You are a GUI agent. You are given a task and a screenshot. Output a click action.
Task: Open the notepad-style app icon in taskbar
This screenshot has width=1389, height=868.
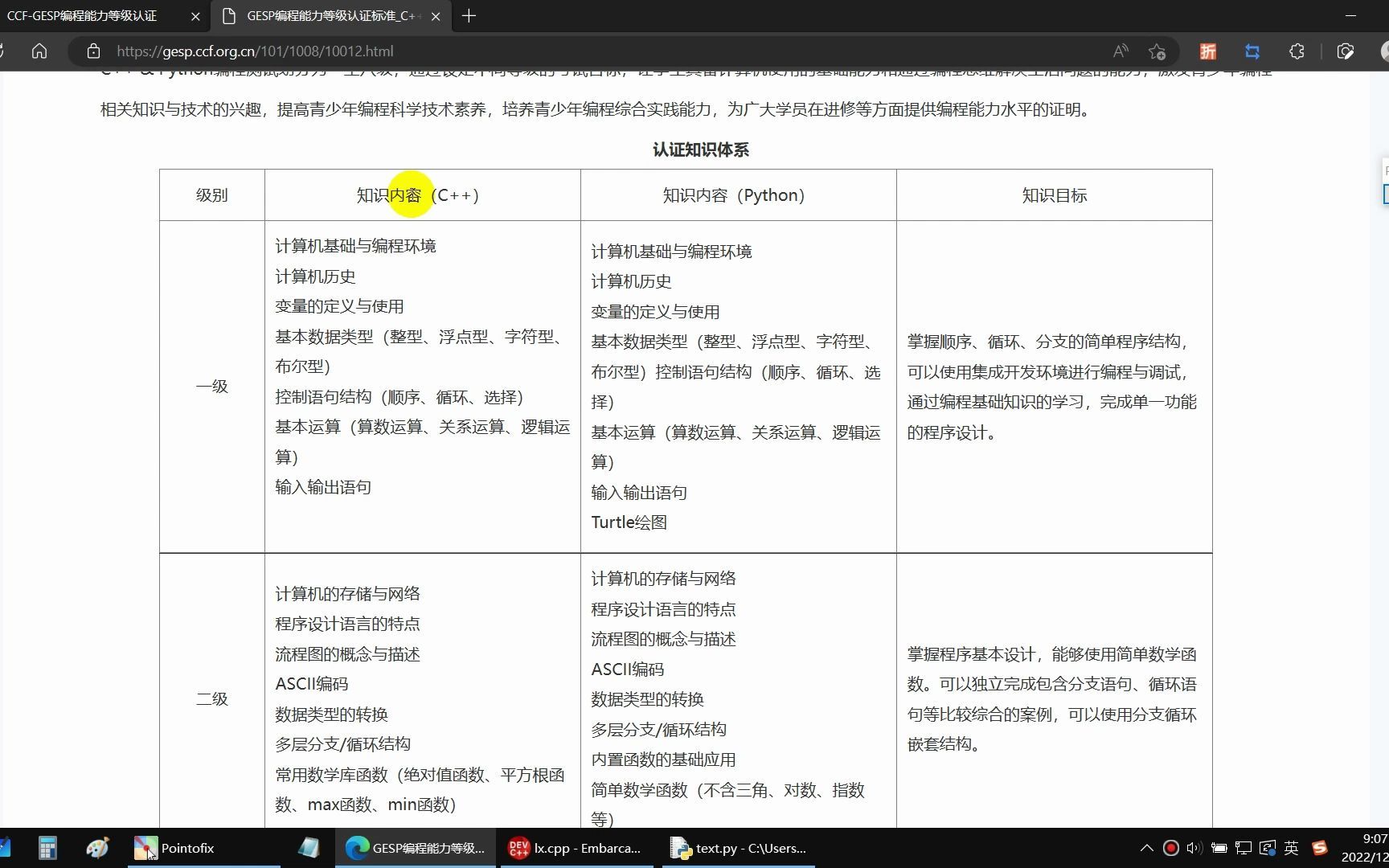click(309, 848)
